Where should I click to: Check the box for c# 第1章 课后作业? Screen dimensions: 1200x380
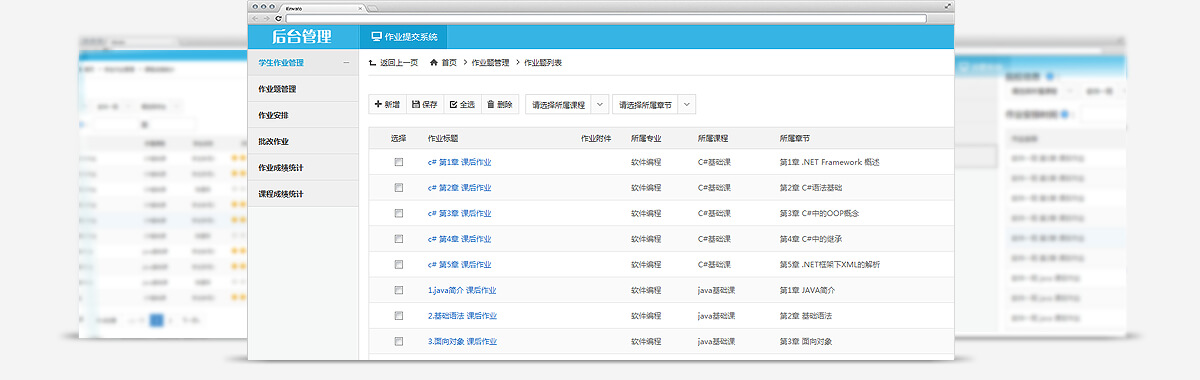pyautogui.click(x=398, y=161)
